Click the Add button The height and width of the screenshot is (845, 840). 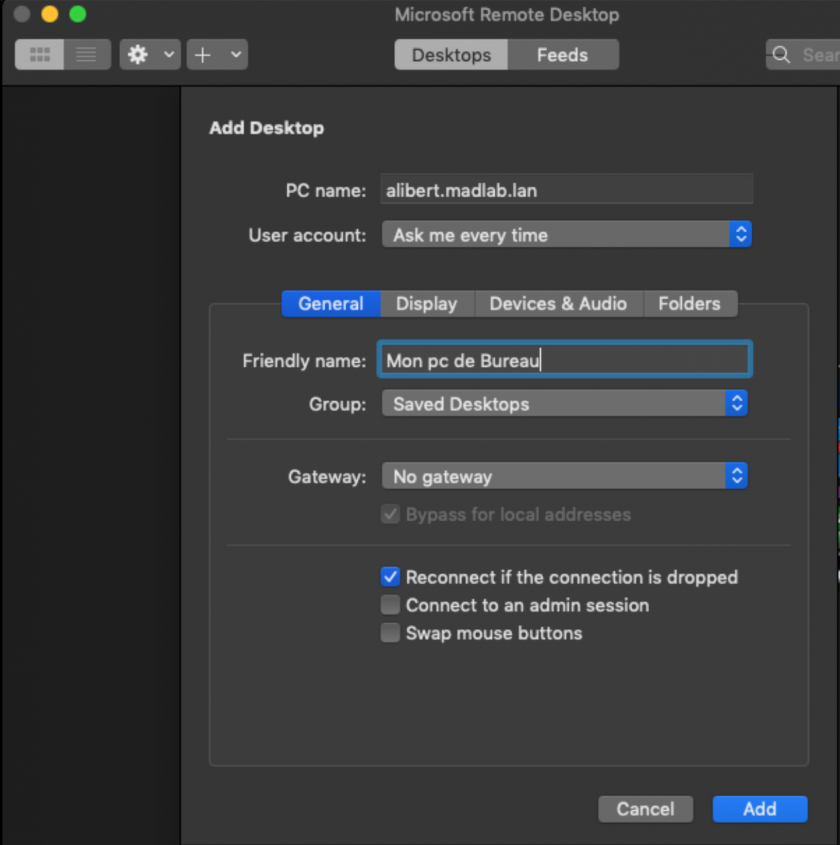(760, 808)
